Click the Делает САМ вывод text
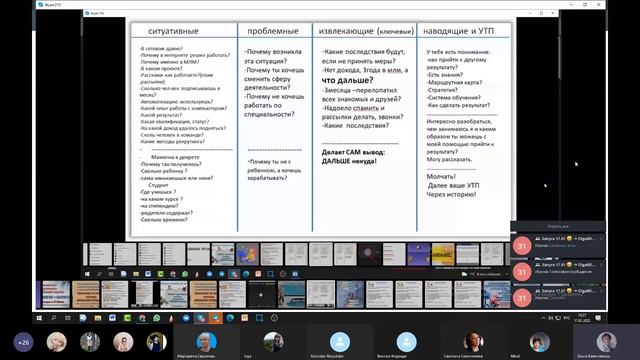The image size is (640, 360). tap(353, 152)
